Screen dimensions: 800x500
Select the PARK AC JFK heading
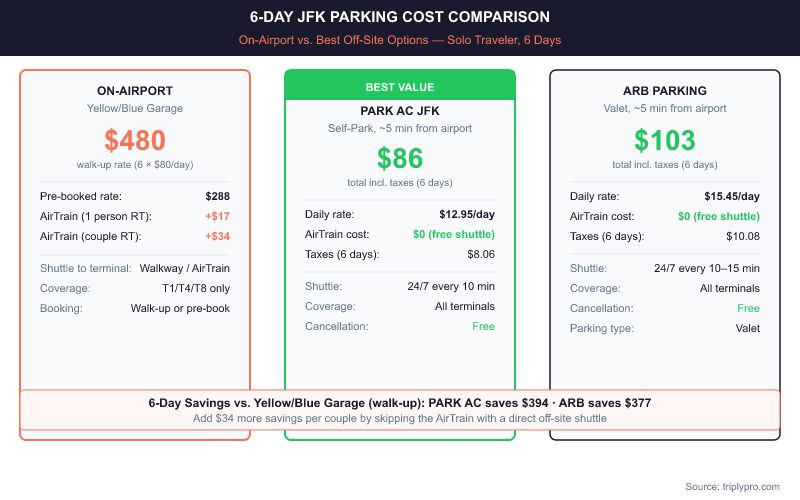click(x=400, y=110)
